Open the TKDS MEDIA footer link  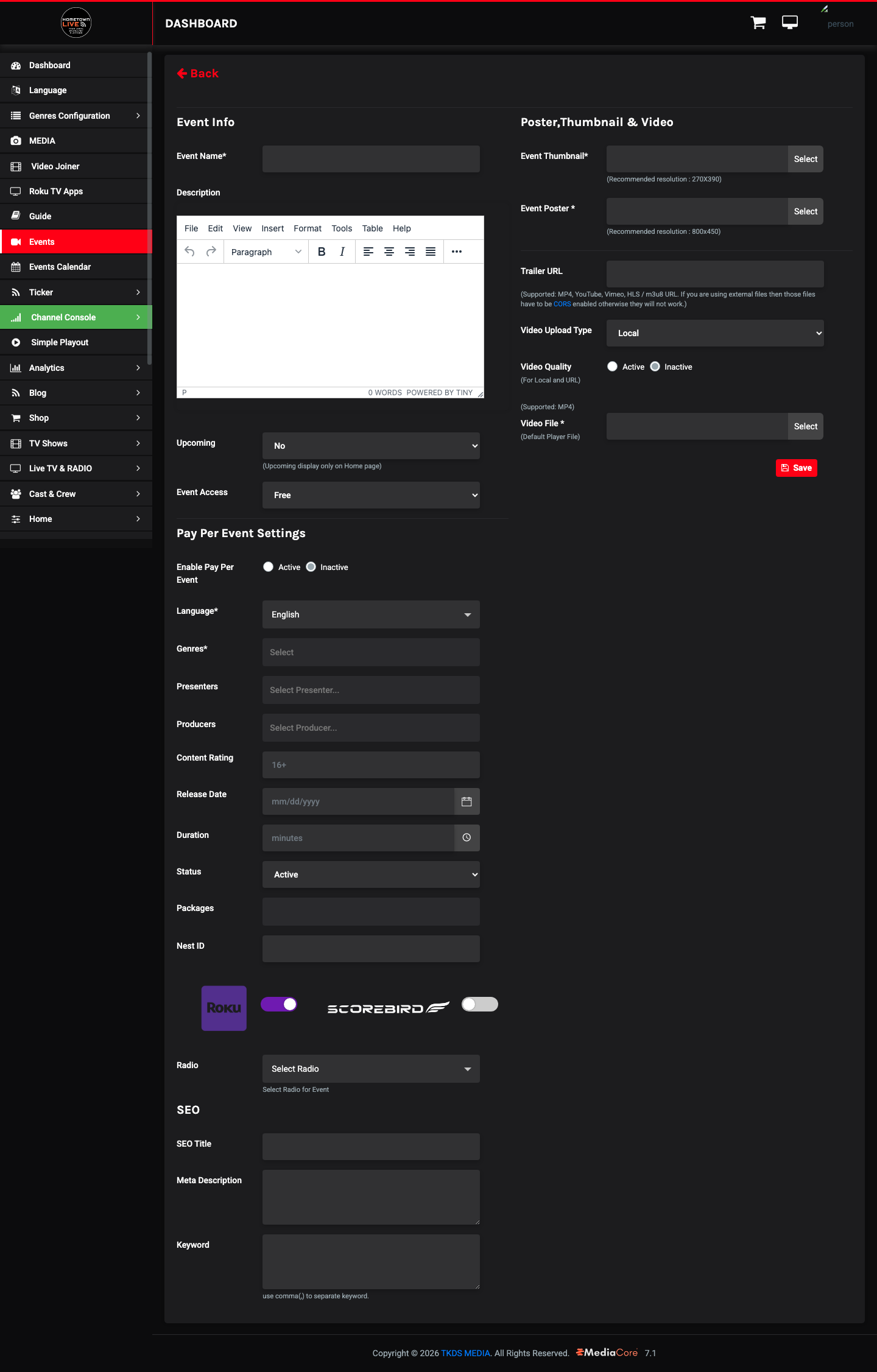466,1353
